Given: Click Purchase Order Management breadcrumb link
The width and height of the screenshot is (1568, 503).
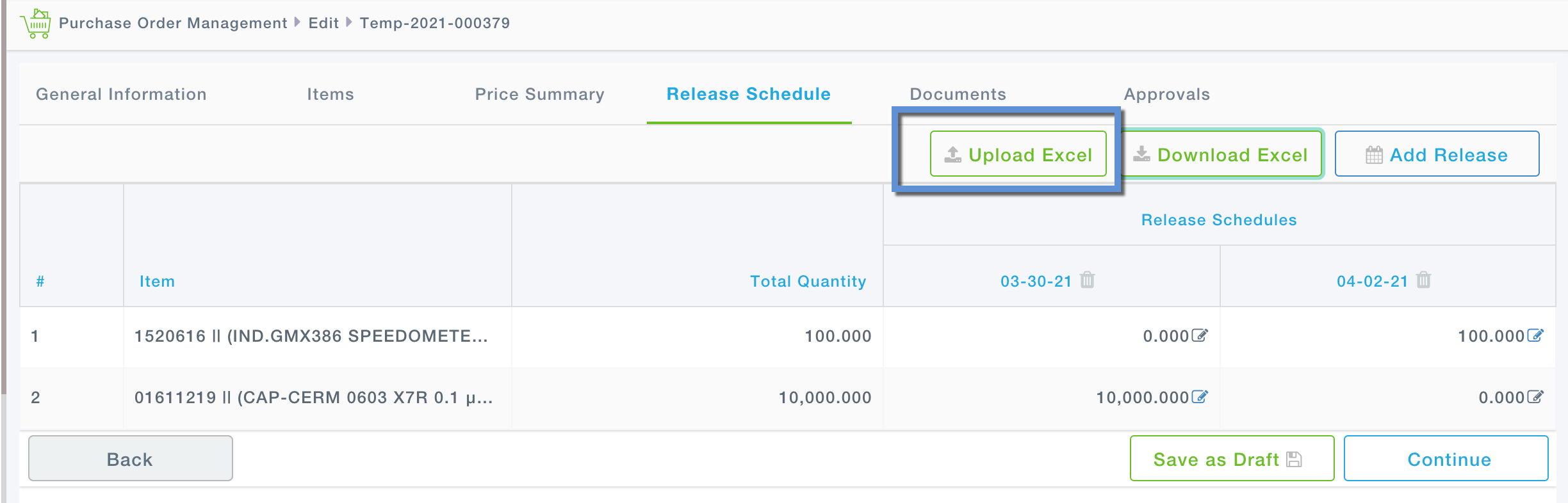Looking at the screenshot, I should click(x=173, y=23).
